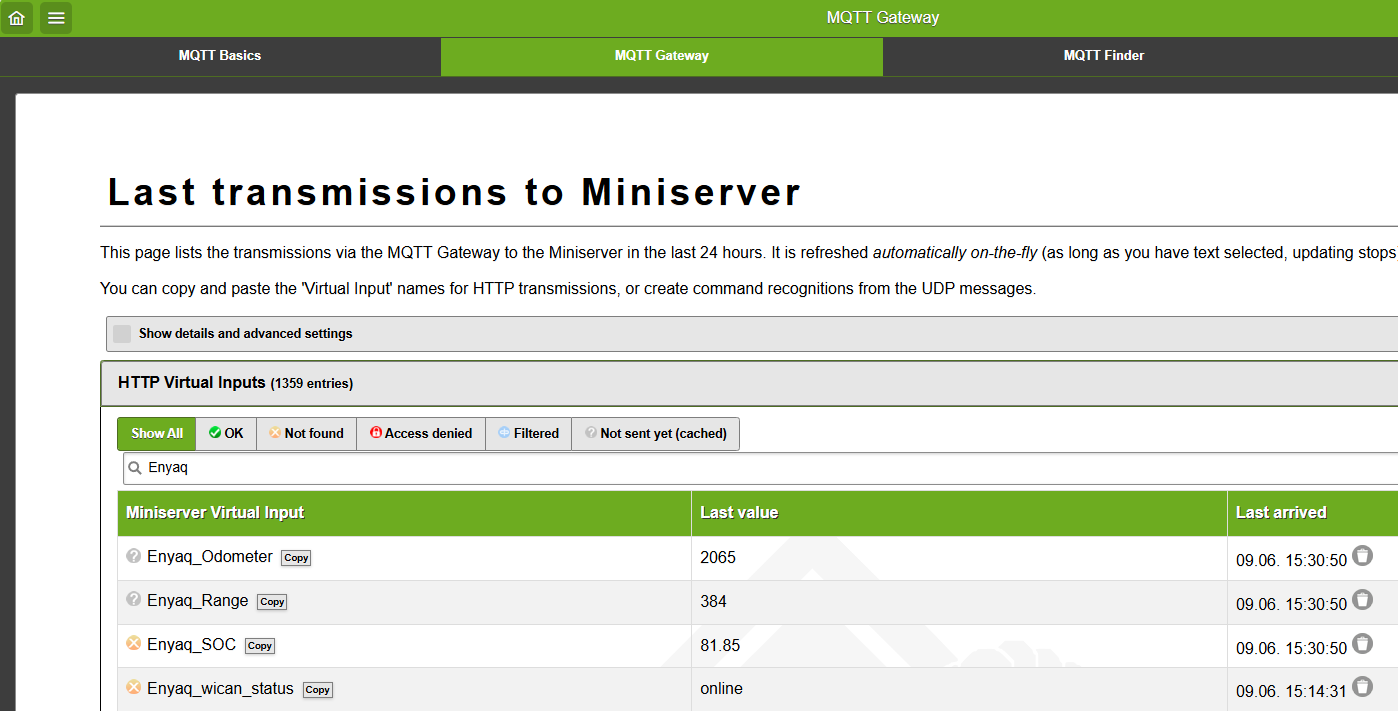Image resolution: width=1398 pixels, height=711 pixels.
Task: Click the Miniserver Virtual Input column header
Action: click(404, 513)
